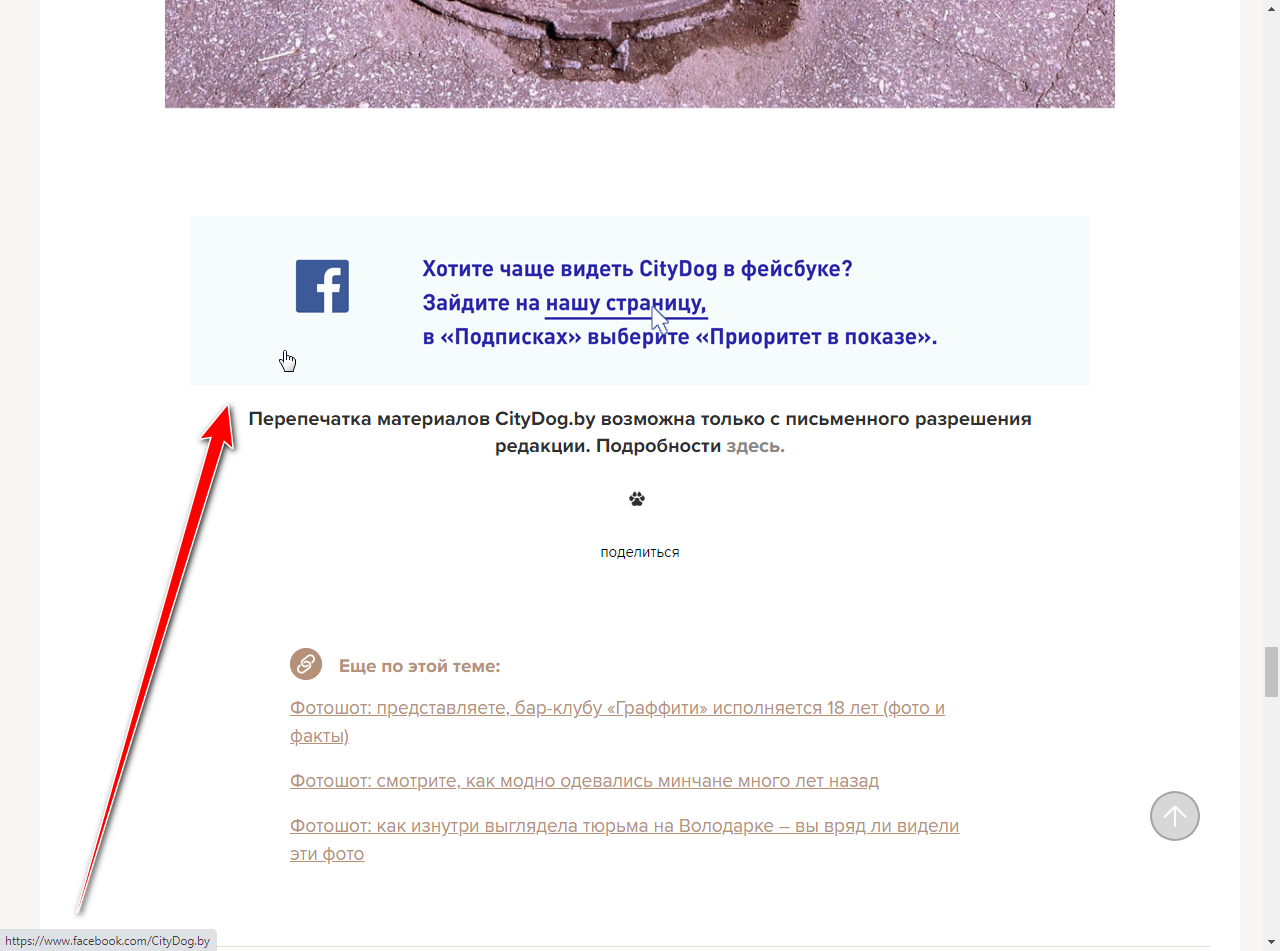Screen dimensions: 1280x951
Task: Open article about bar-club «Граффити» turning 18
Action: (617, 722)
